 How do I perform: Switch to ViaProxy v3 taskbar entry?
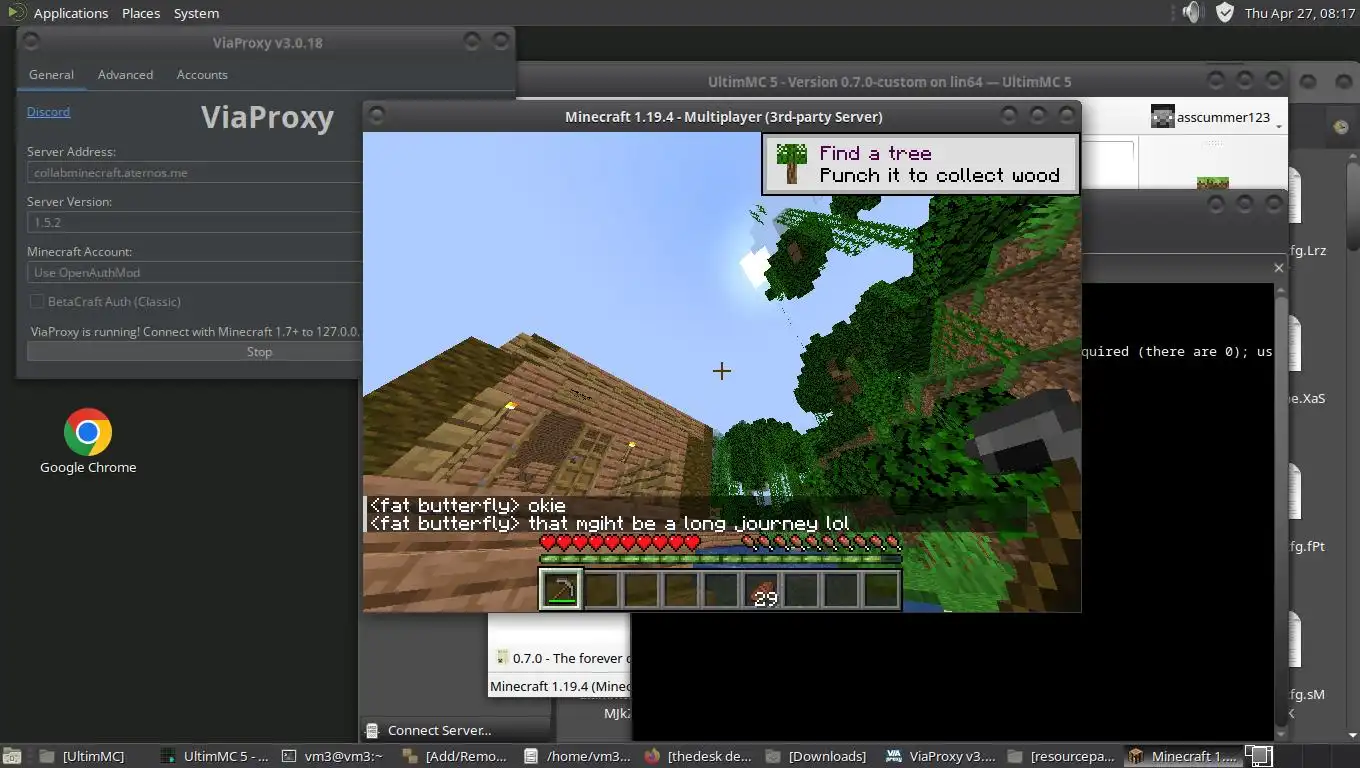941,756
